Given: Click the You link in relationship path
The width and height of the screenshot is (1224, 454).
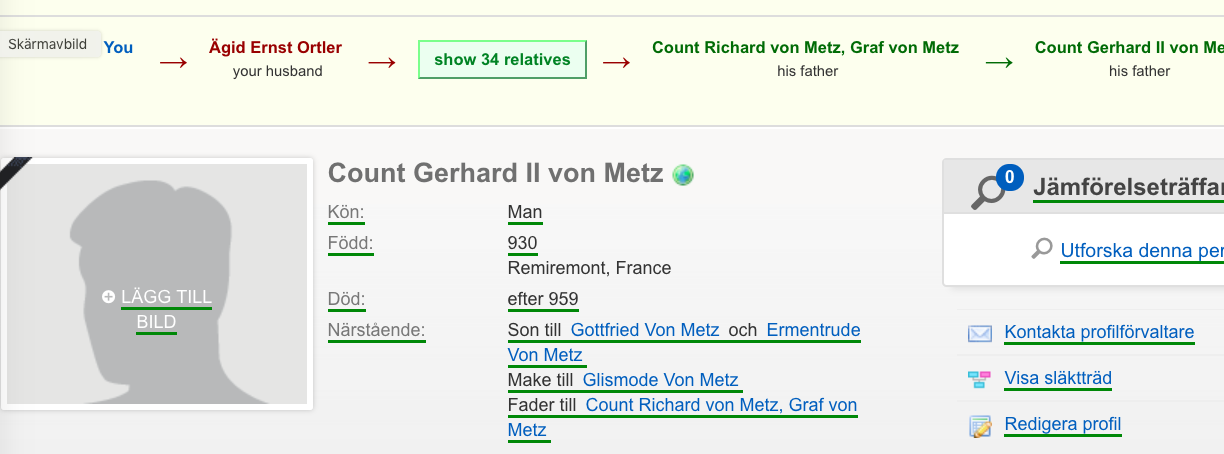Looking at the screenshot, I should point(118,47).
